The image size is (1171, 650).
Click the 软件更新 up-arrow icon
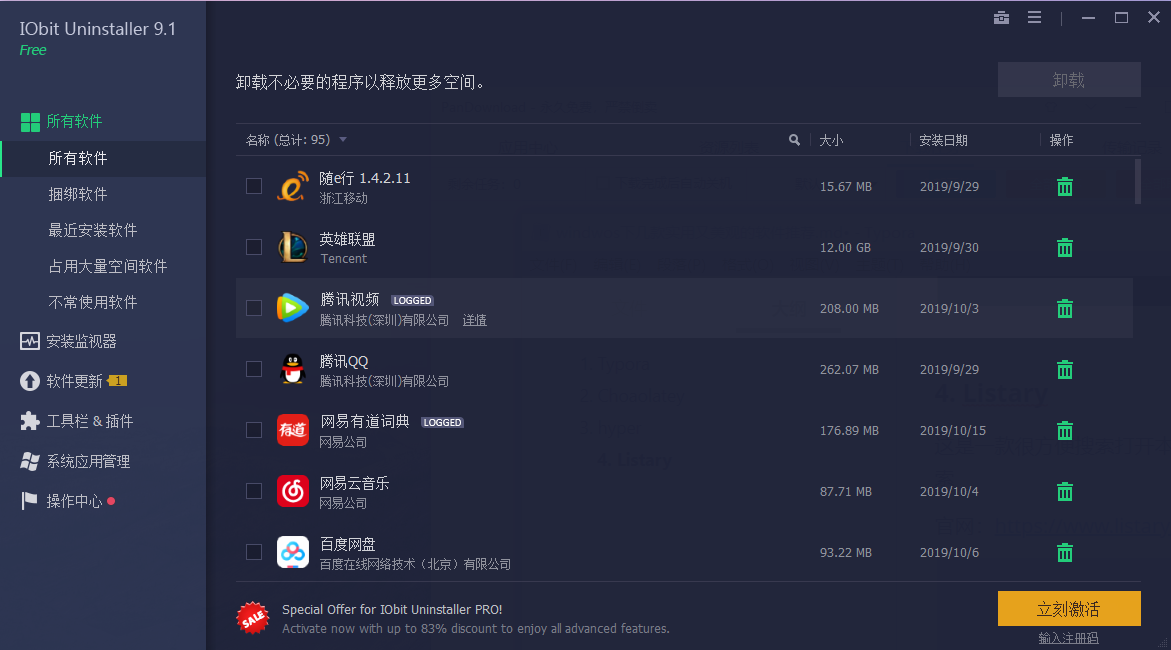point(29,381)
